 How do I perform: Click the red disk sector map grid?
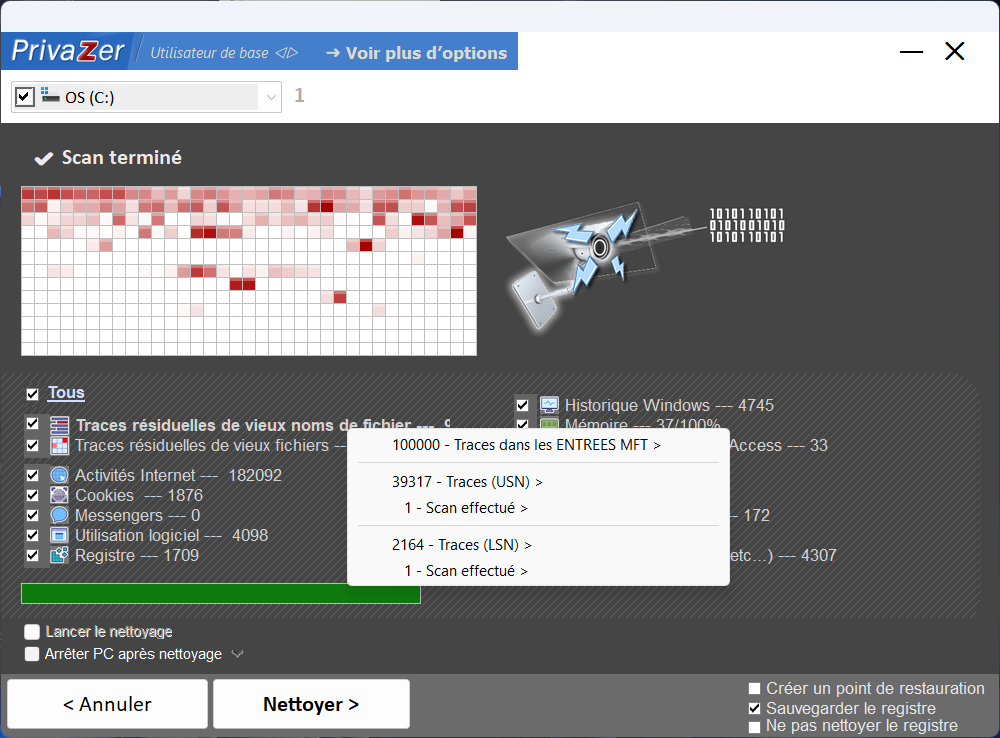coord(249,270)
